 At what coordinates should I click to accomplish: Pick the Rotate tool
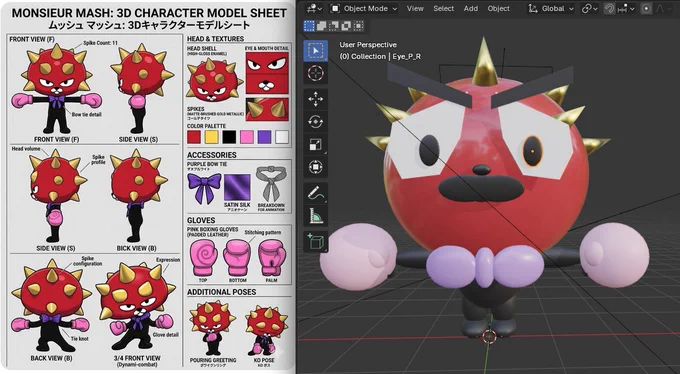tap(315, 122)
